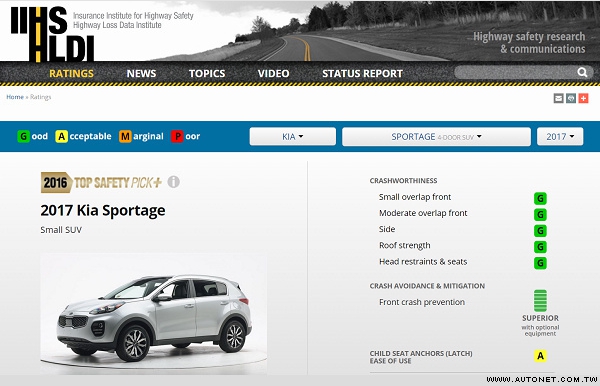Click the Front crash prevention link

tap(422, 302)
